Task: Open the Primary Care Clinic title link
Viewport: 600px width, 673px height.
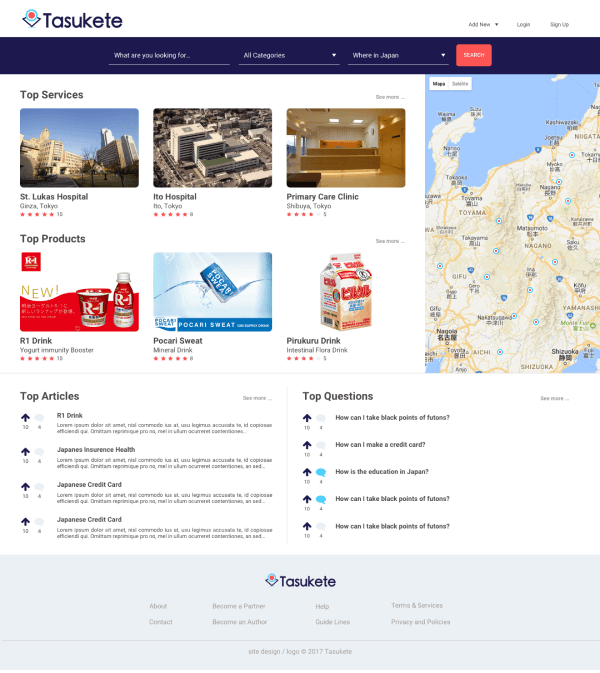Action: coord(322,197)
